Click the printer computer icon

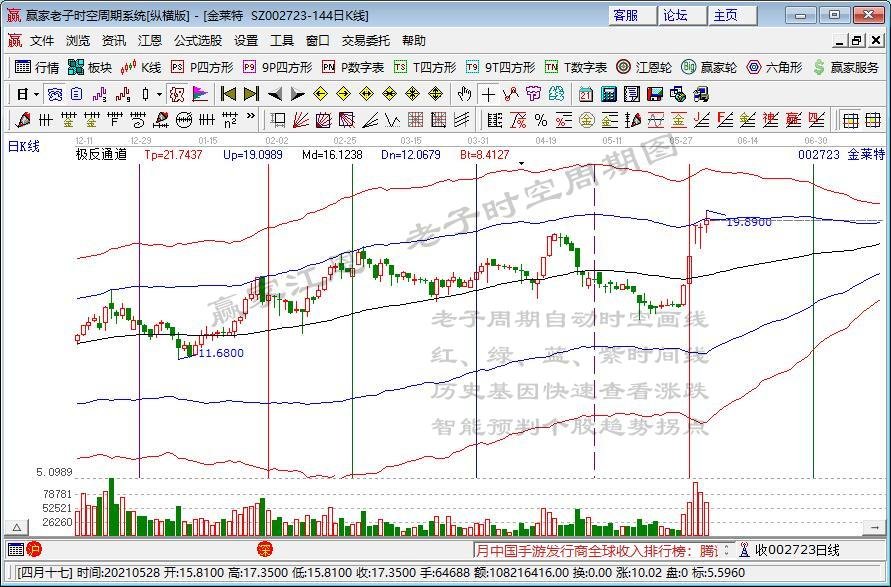(x=701, y=94)
